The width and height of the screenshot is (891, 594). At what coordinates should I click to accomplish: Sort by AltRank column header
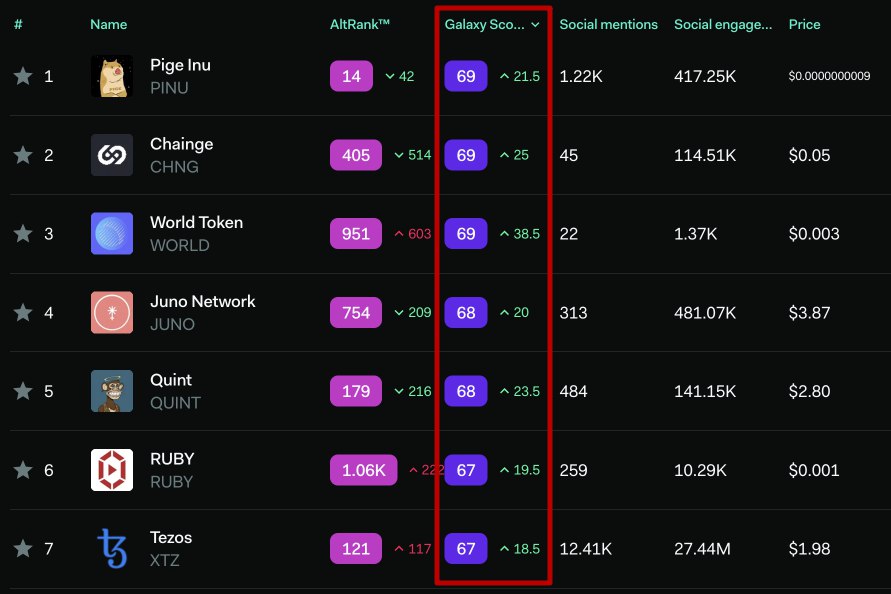[360, 24]
